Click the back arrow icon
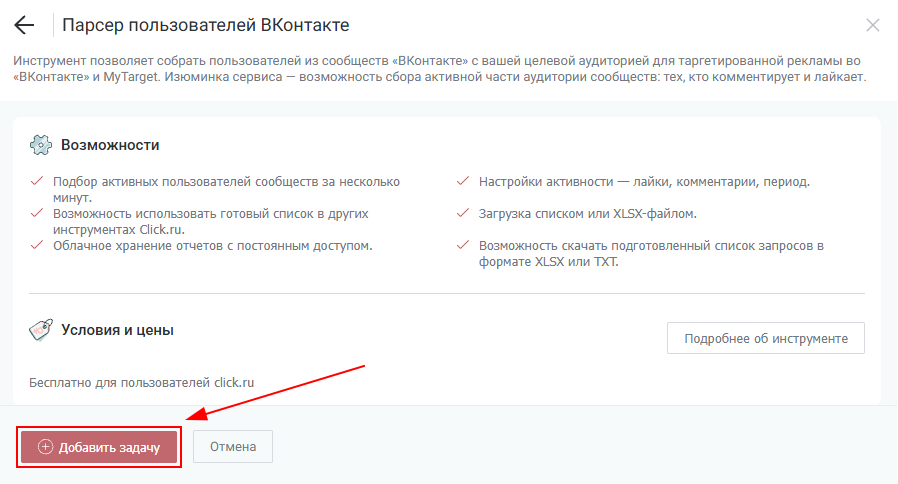 [24, 25]
